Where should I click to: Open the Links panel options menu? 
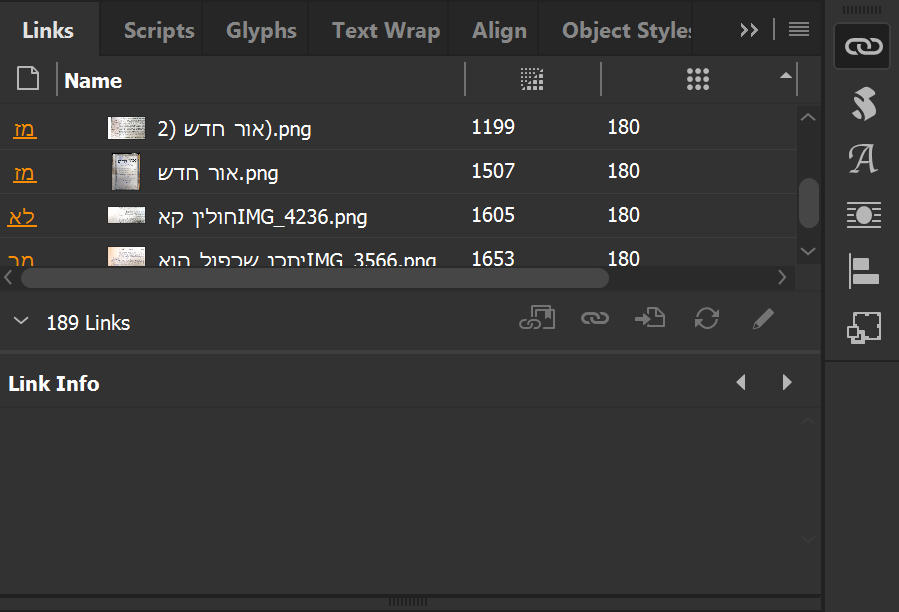pyautogui.click(x=799, y=30)
